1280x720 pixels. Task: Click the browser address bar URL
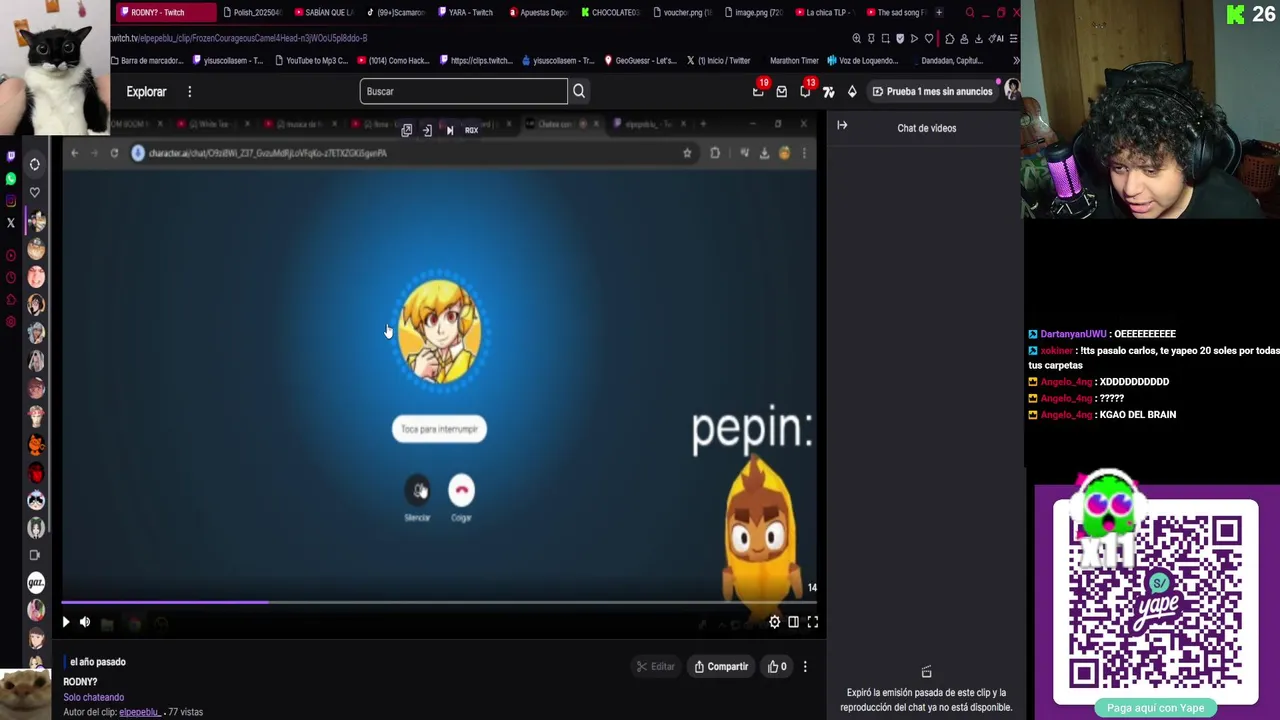click(x=240, y=38)
